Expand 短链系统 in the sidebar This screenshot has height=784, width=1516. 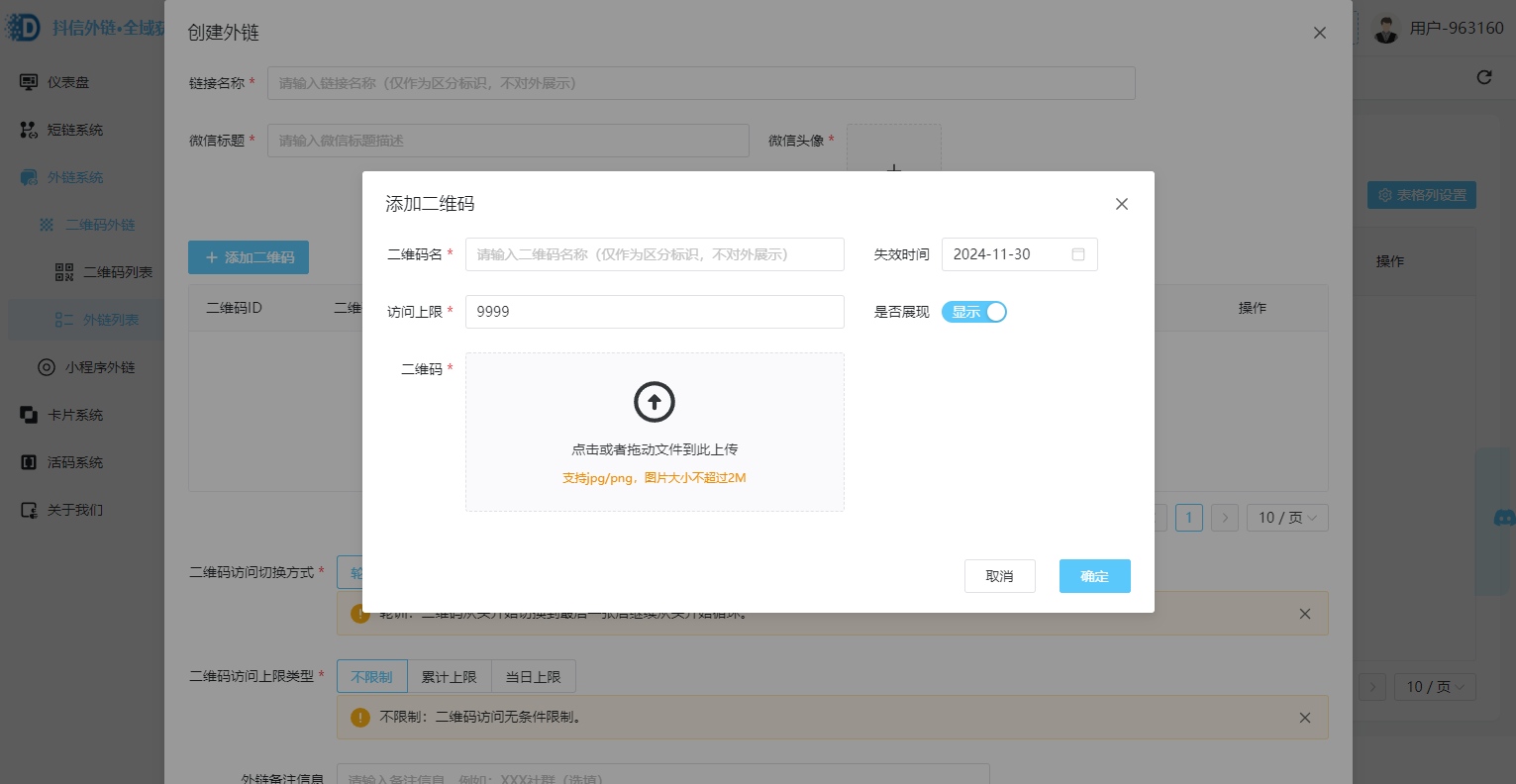click(x=74, y=130)
